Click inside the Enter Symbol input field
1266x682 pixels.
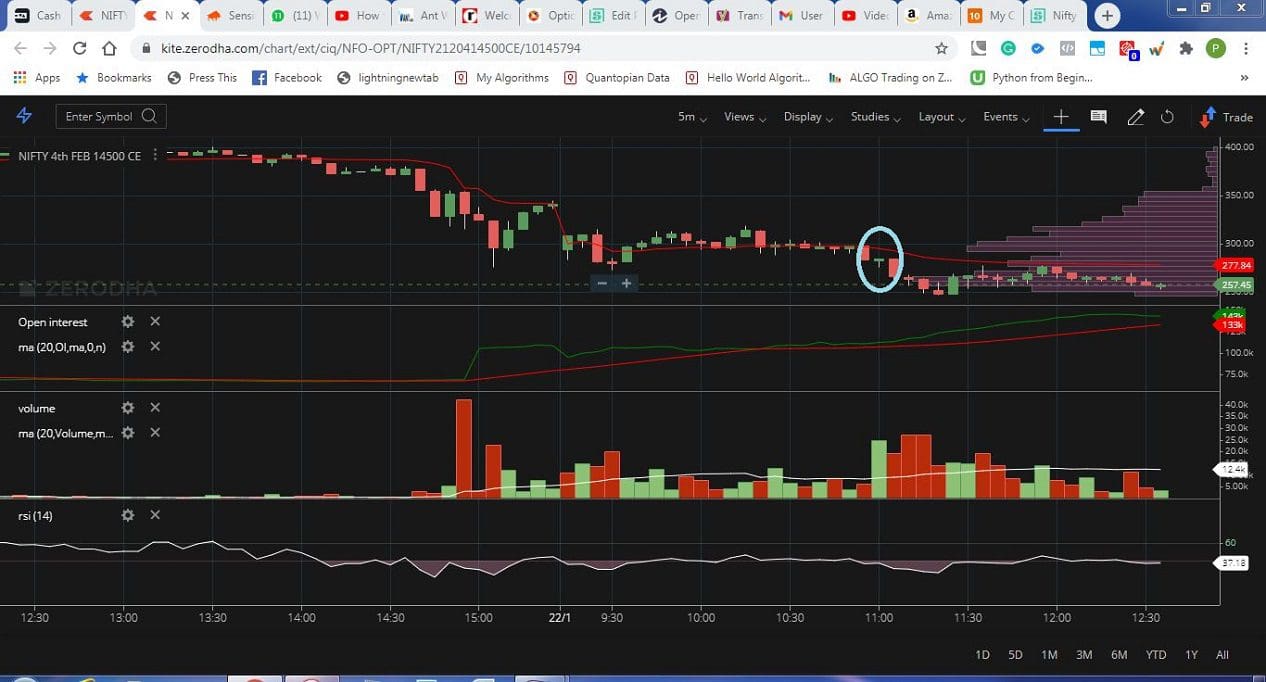point(100,116)
